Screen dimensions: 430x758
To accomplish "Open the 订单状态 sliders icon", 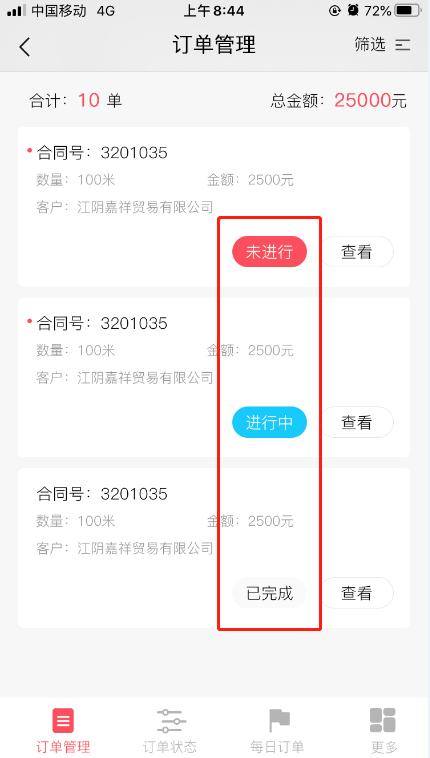I will tap(171, 721).
